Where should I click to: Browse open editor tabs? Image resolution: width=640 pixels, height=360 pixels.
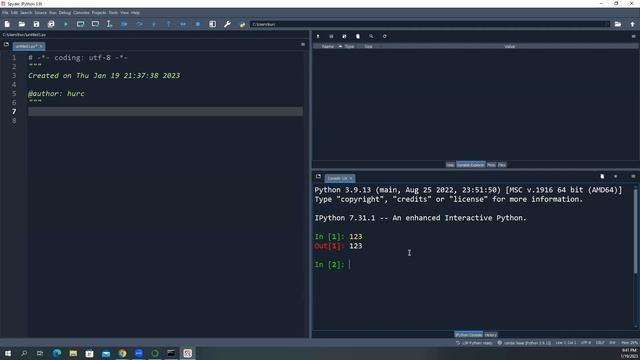coord(6,44)
